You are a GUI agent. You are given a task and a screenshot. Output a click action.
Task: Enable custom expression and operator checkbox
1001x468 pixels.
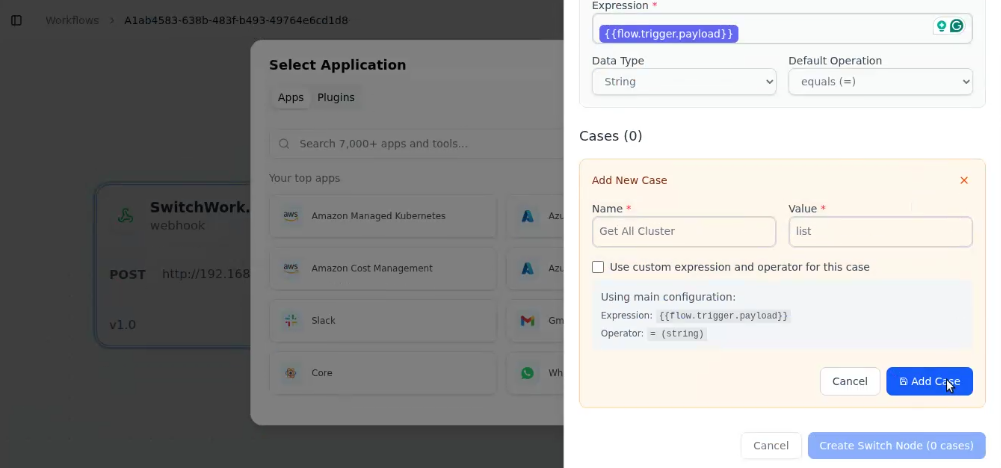pyautogui.click(x=598, y=267)
